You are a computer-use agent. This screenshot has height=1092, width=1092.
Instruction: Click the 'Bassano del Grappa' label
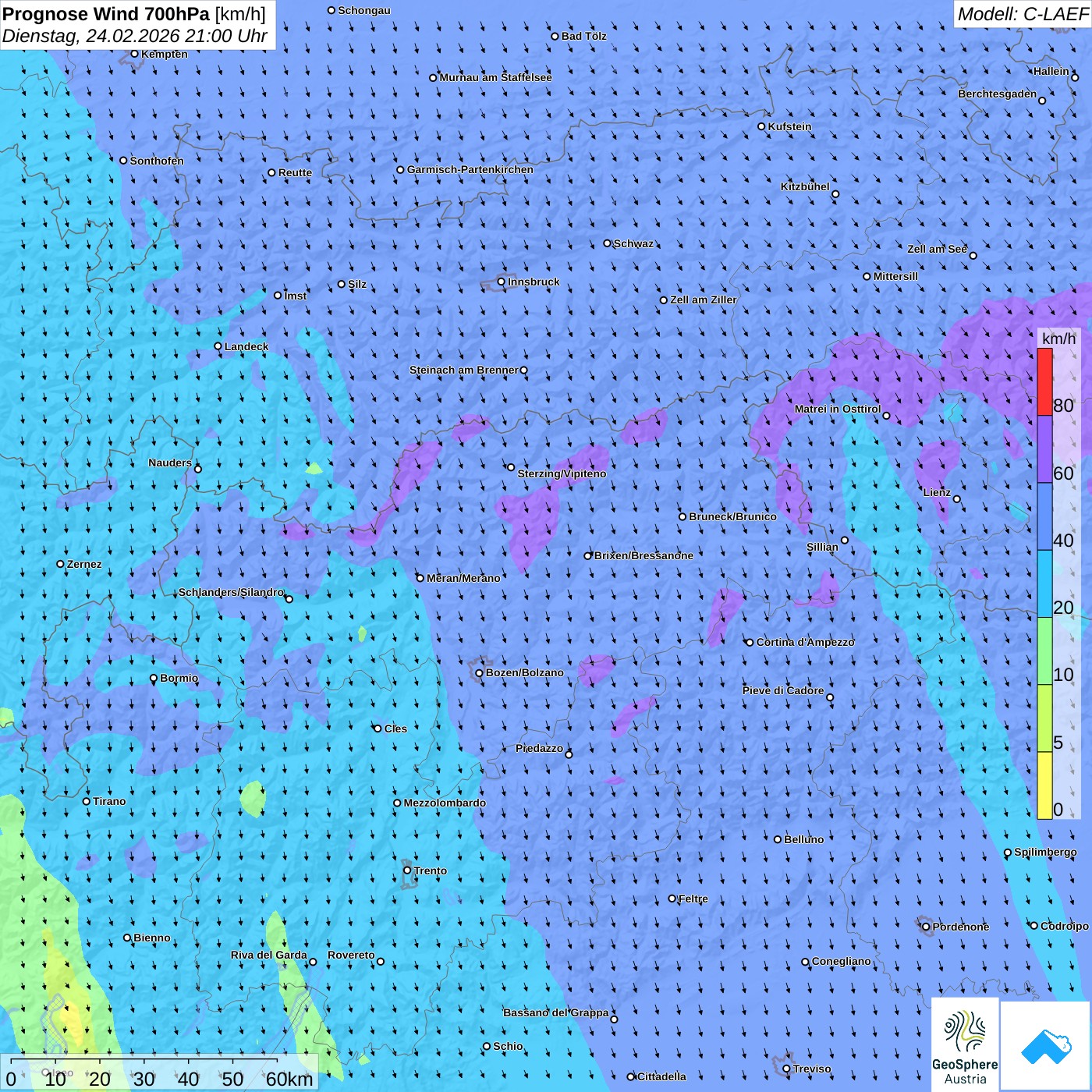pyautogui.click(x=556, y=1012)
